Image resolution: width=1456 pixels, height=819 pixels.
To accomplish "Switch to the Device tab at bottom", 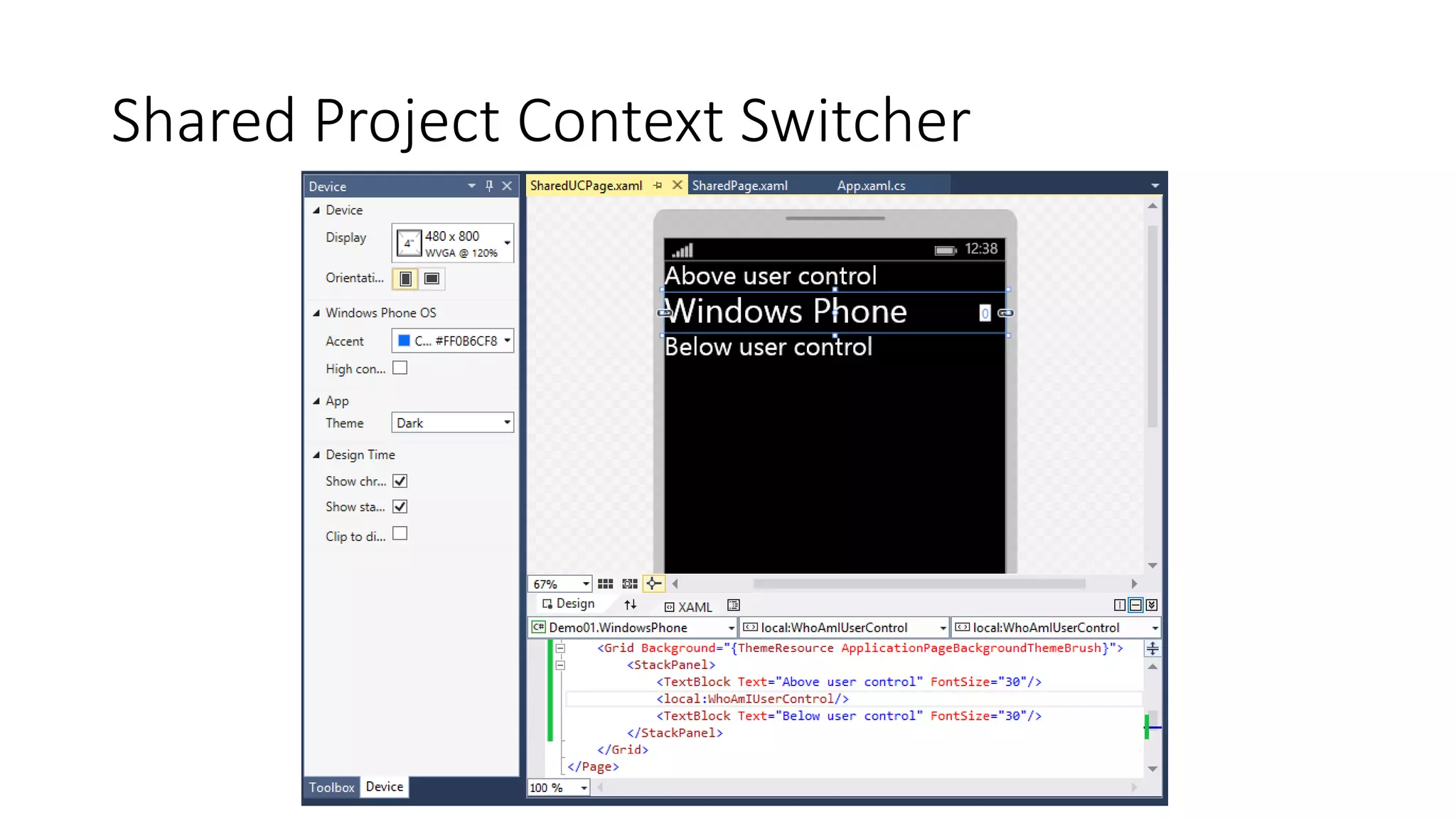I will [385, 786].
